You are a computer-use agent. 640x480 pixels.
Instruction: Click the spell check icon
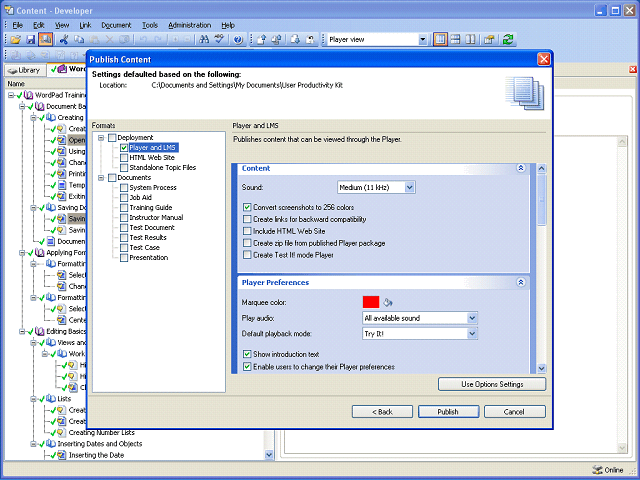pos(220,40)
